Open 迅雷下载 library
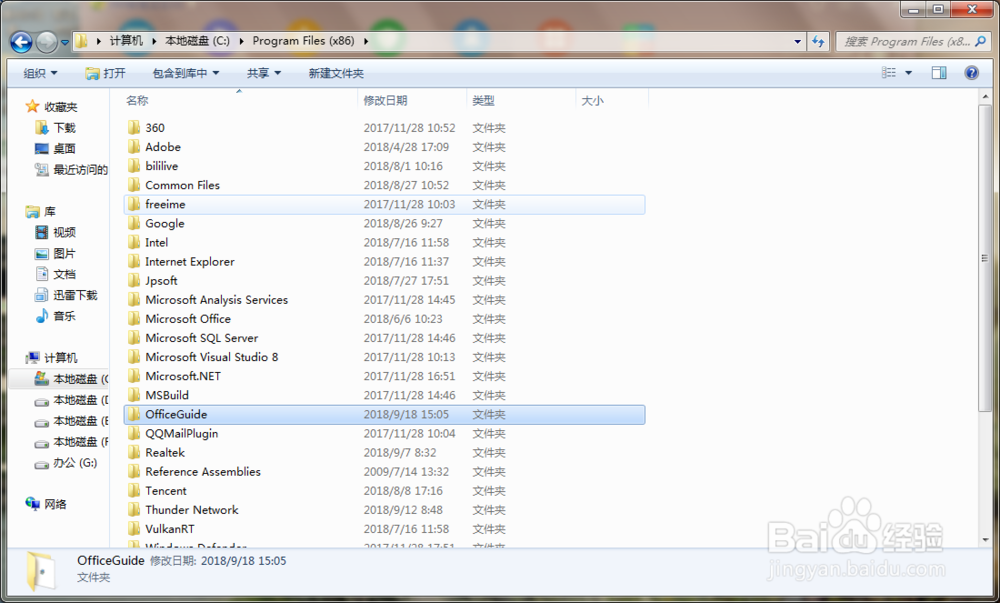Viewport: 1000px width, 603px height. pos(66,295)
